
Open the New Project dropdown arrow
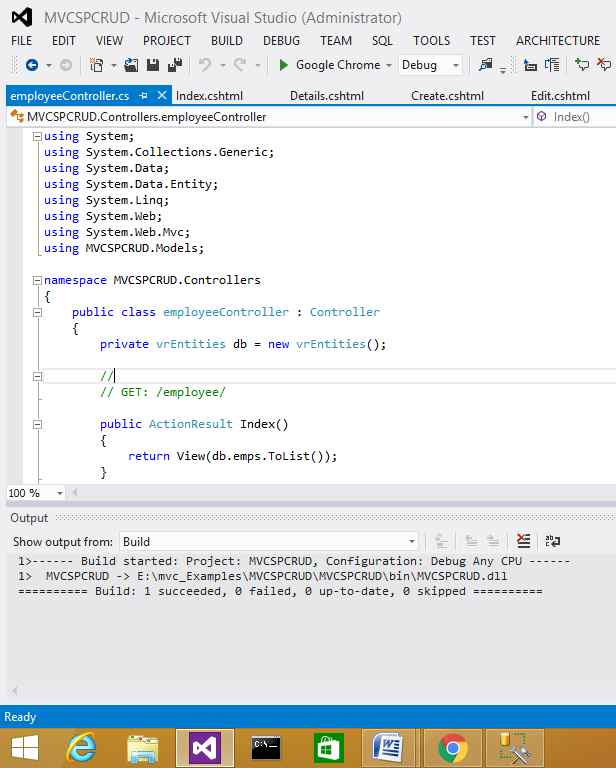tap(114, 65)
